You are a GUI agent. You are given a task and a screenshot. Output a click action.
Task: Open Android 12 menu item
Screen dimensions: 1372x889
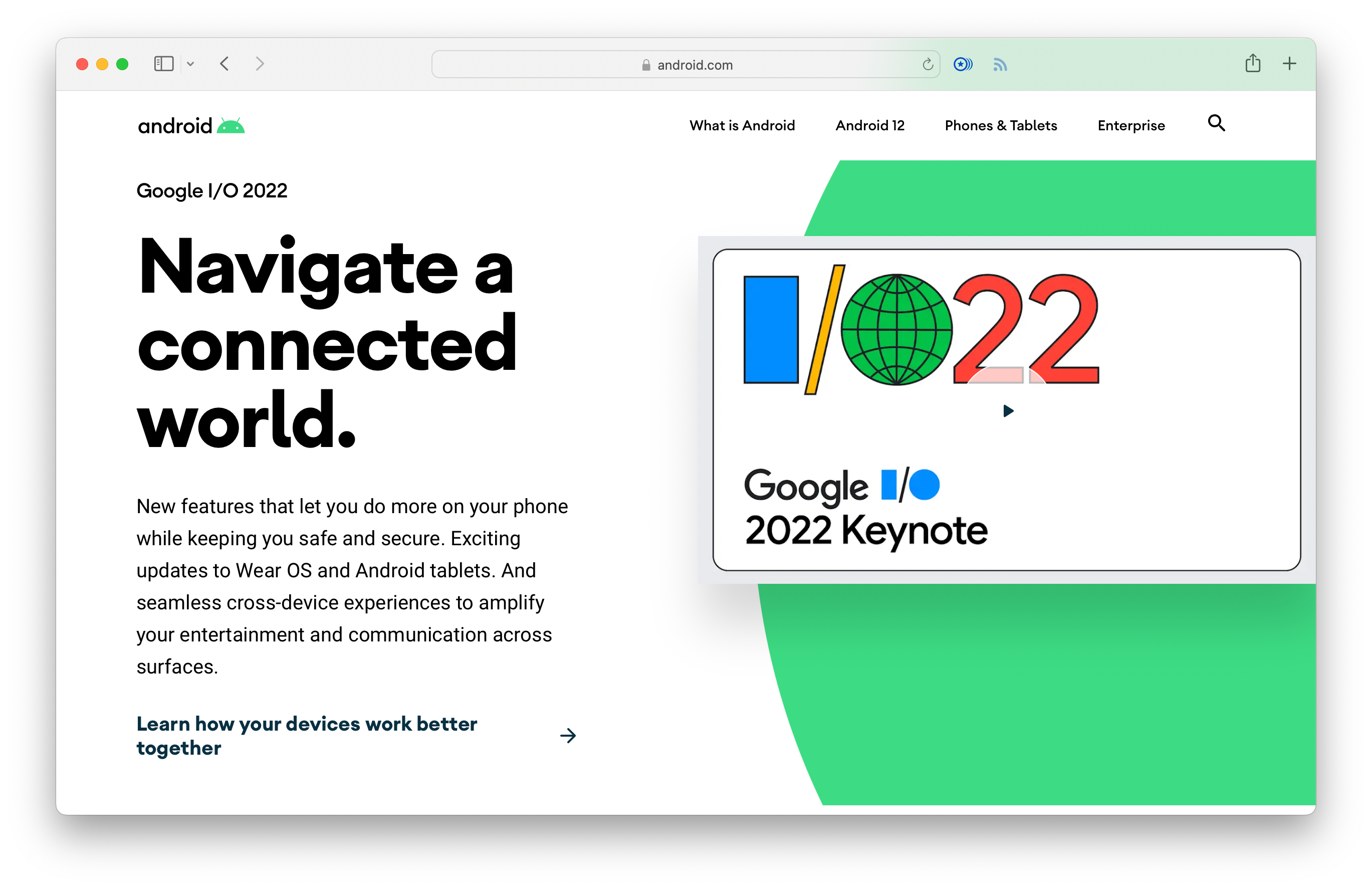click(x=870, y=125)
